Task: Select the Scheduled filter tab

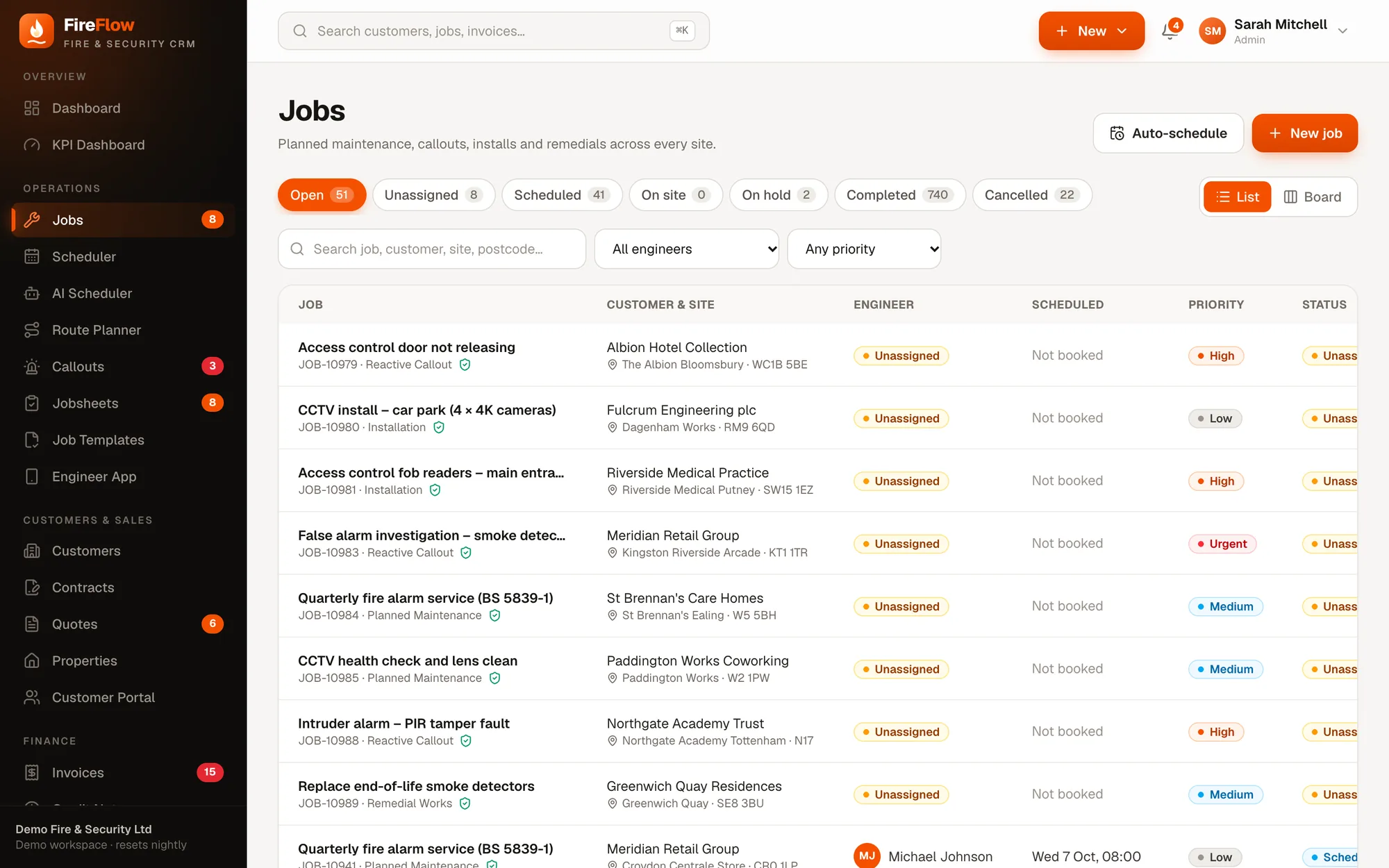Action: 562,195
